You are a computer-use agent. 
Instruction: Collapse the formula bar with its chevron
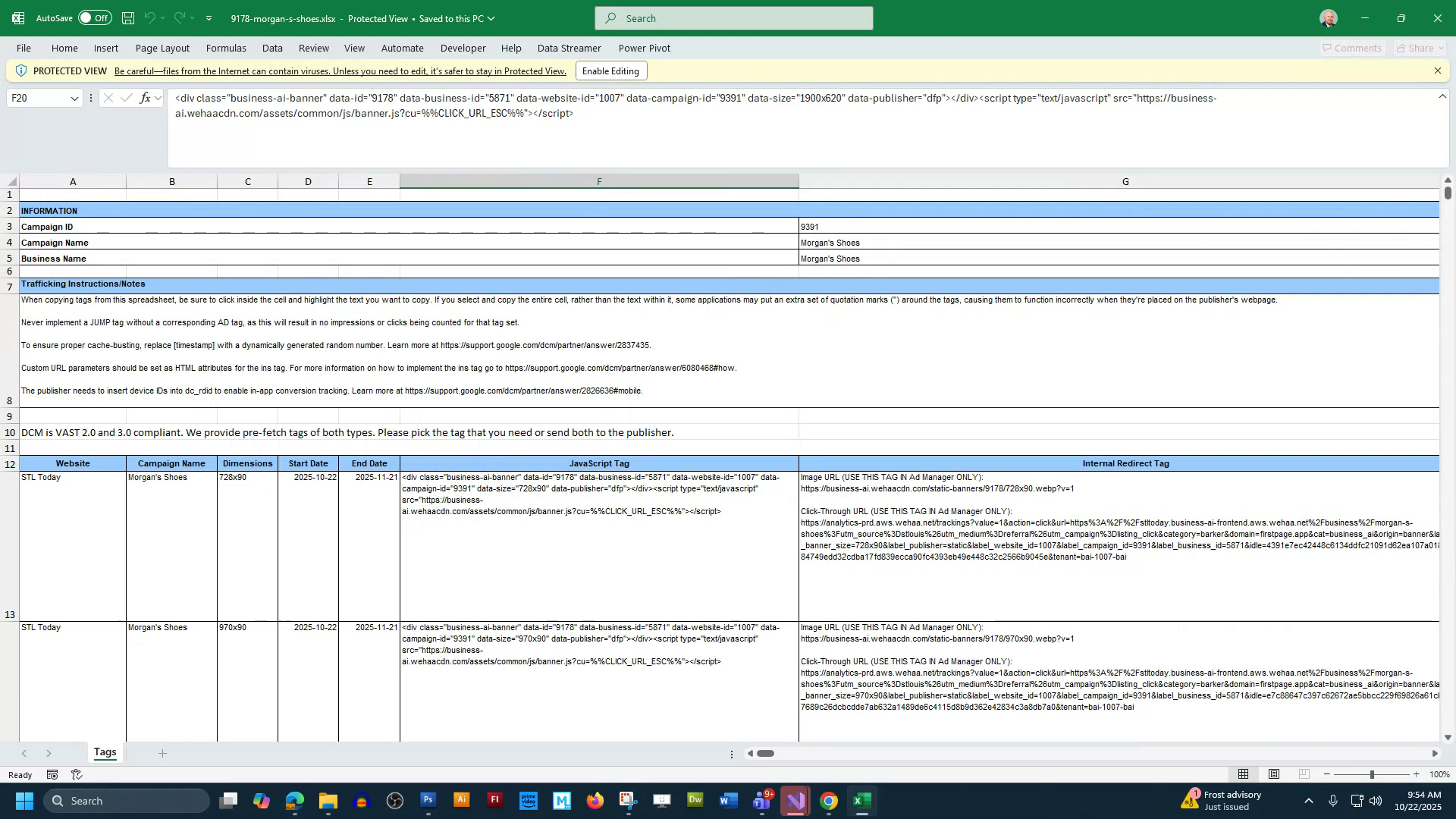pos(1442,98)
